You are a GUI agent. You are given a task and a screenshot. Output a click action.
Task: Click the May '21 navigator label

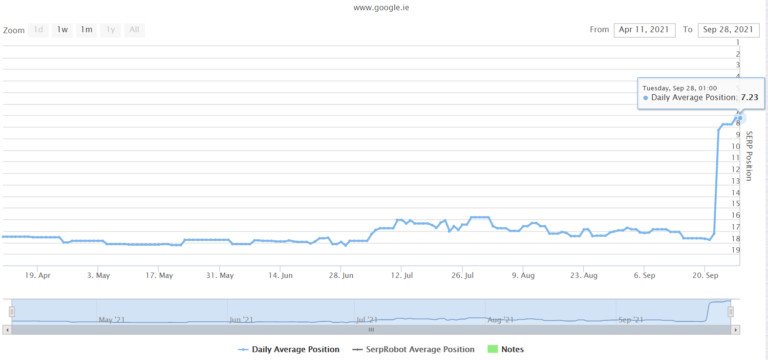point(112,320)
